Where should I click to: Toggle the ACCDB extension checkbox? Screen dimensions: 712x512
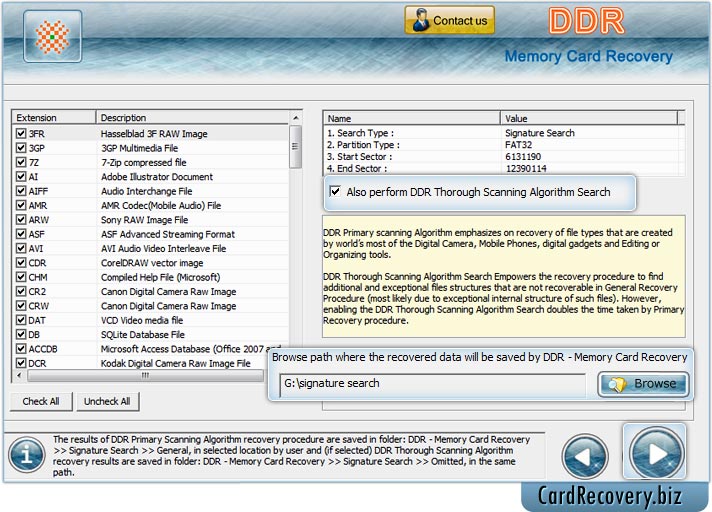point(21,349)
